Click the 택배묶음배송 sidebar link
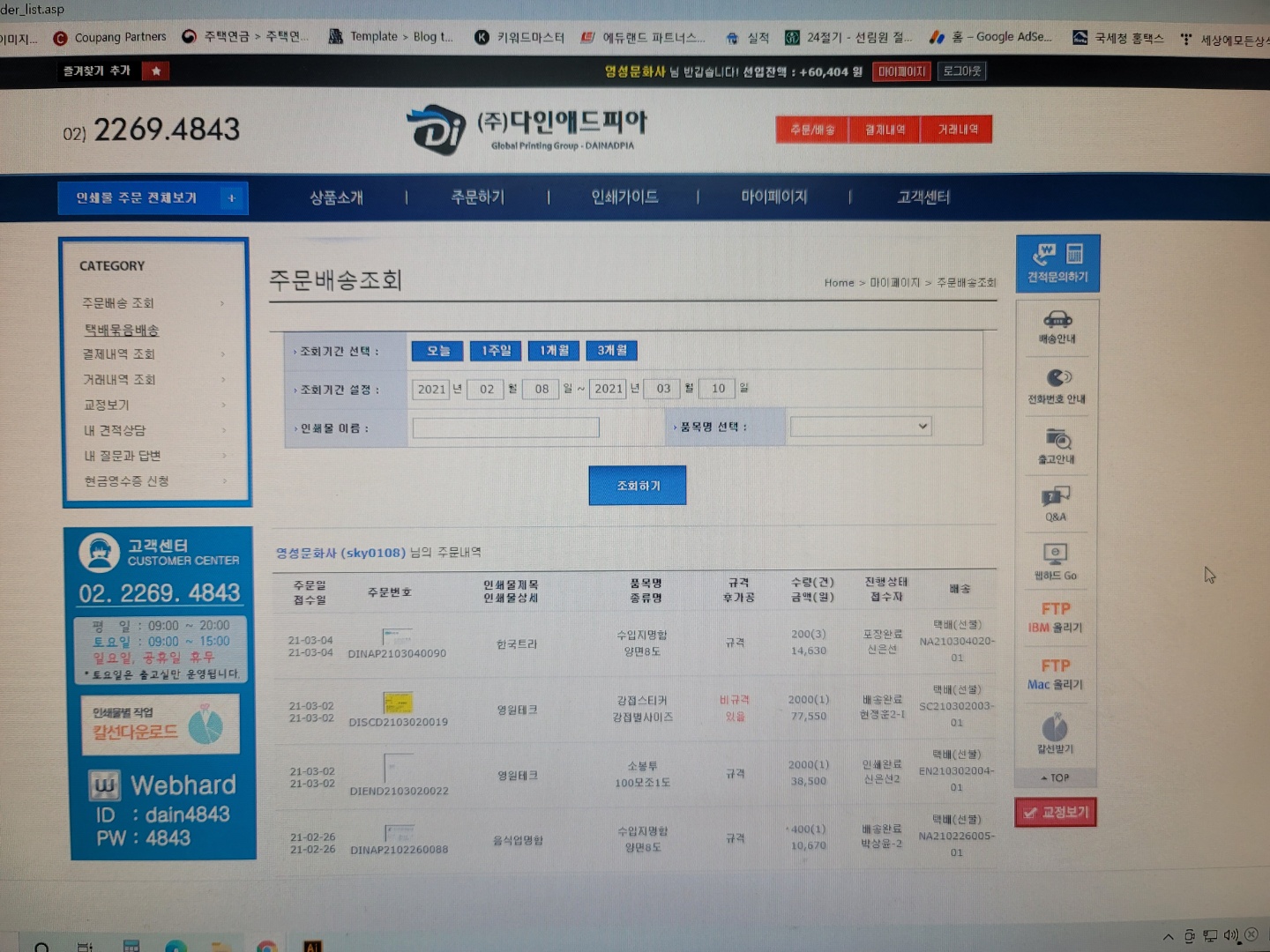1270x952 pixels. coord(122,330)
